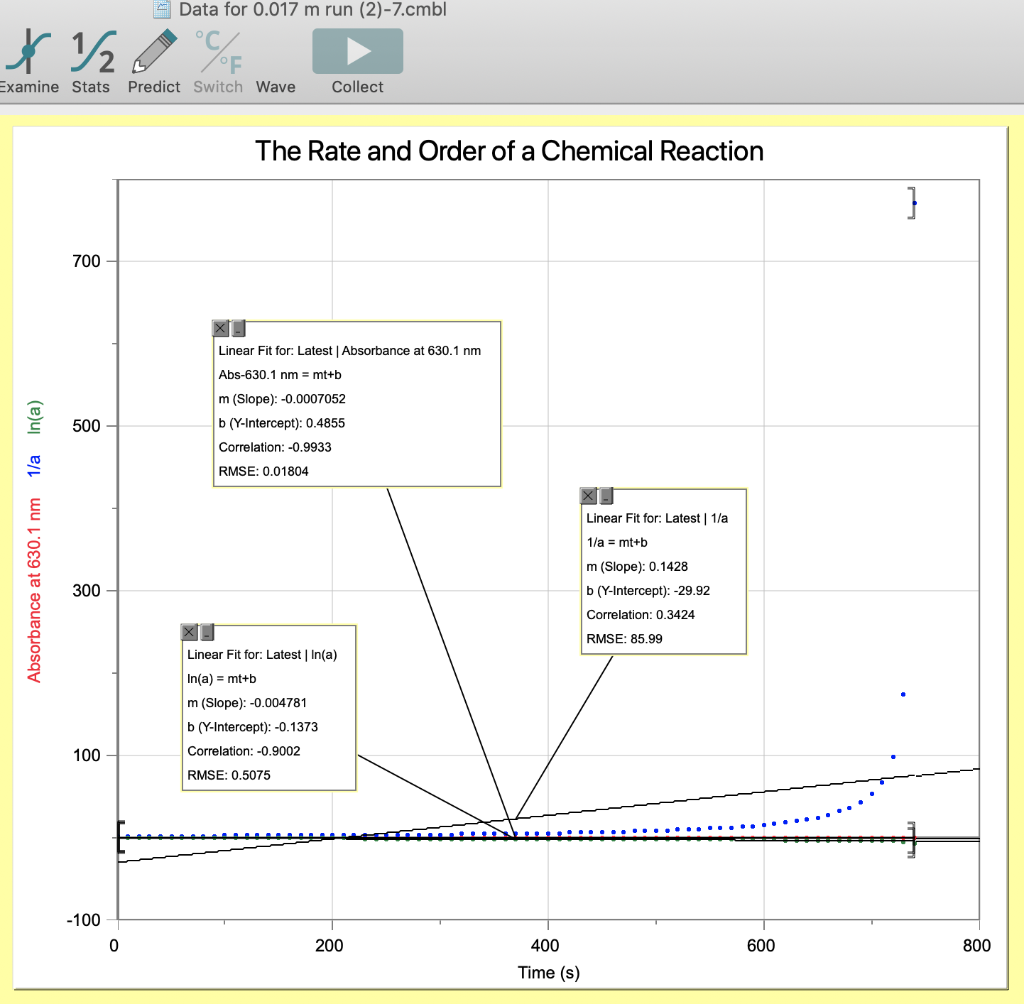
Task: Select RMSE value 85.99
Action: [x=646, y=639]
